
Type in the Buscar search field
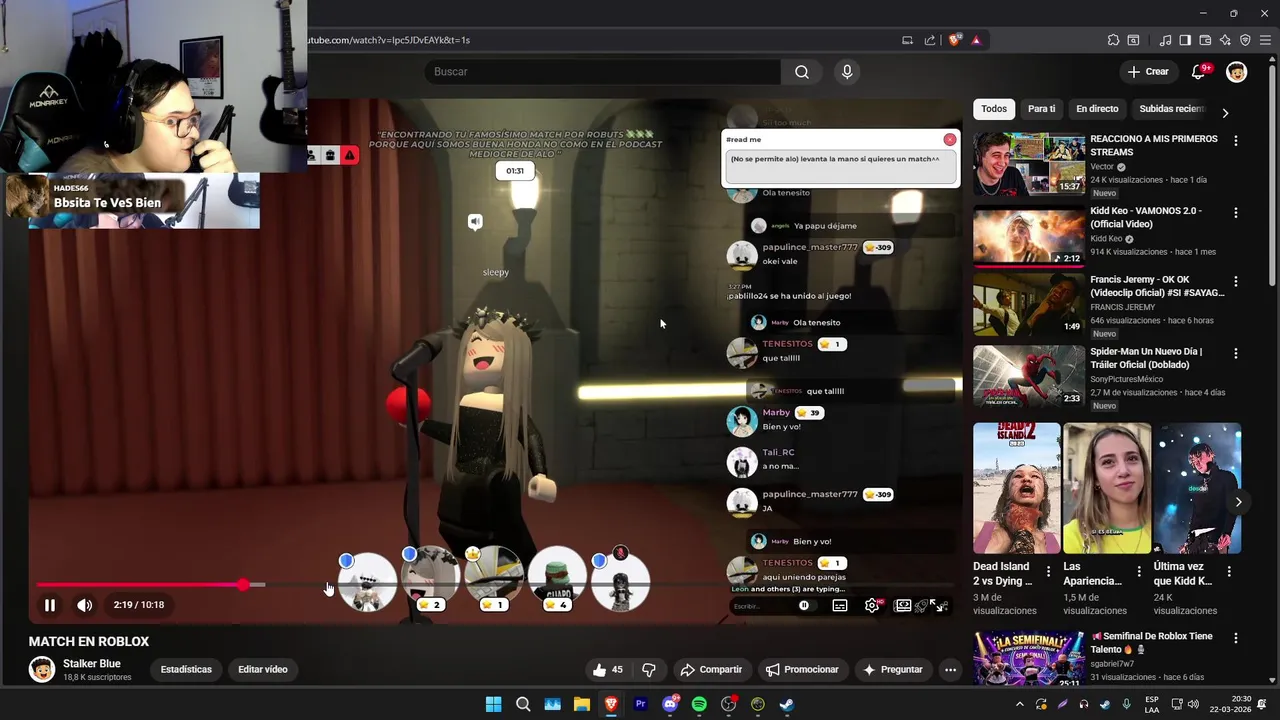tap(603, 72)
